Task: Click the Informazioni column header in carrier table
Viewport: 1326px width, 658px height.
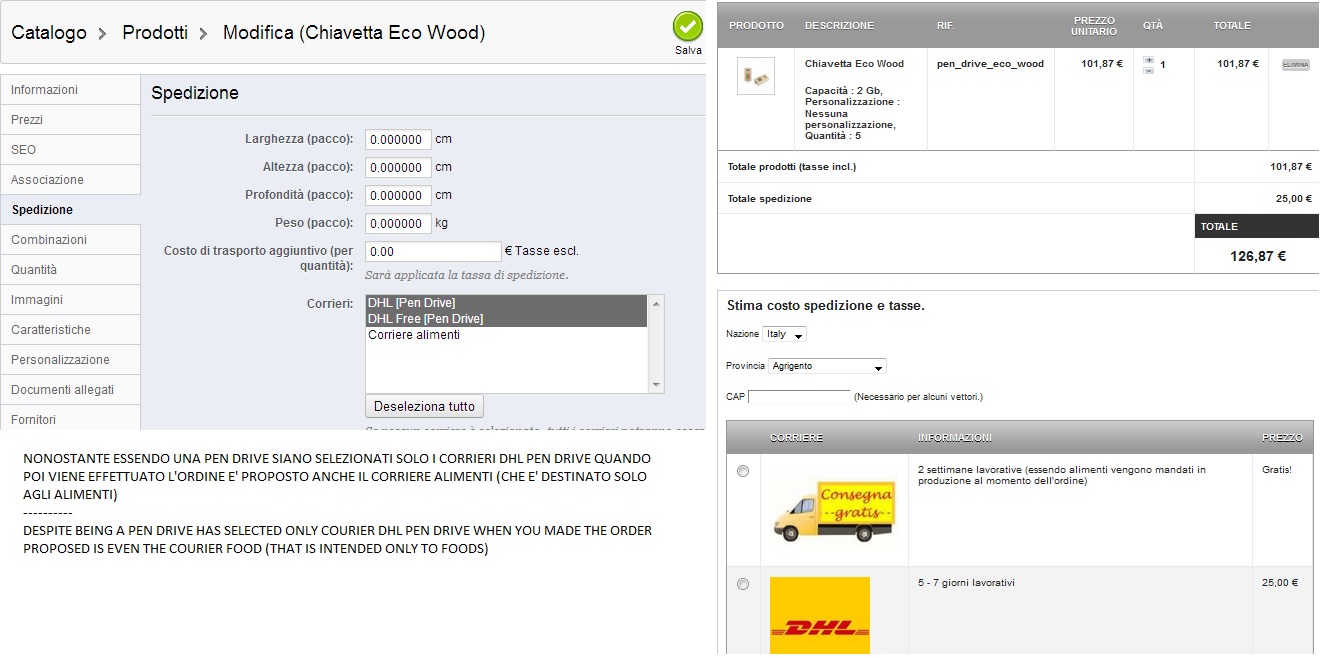Action: pos(955,438)
